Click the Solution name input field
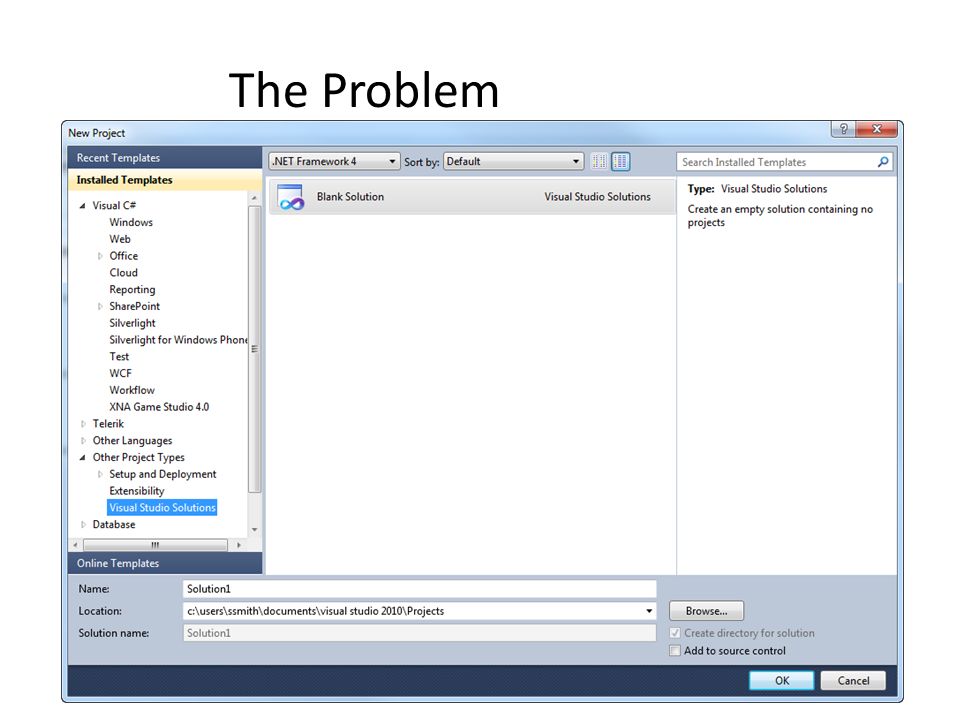960x720 pixels. click(419, 633)
